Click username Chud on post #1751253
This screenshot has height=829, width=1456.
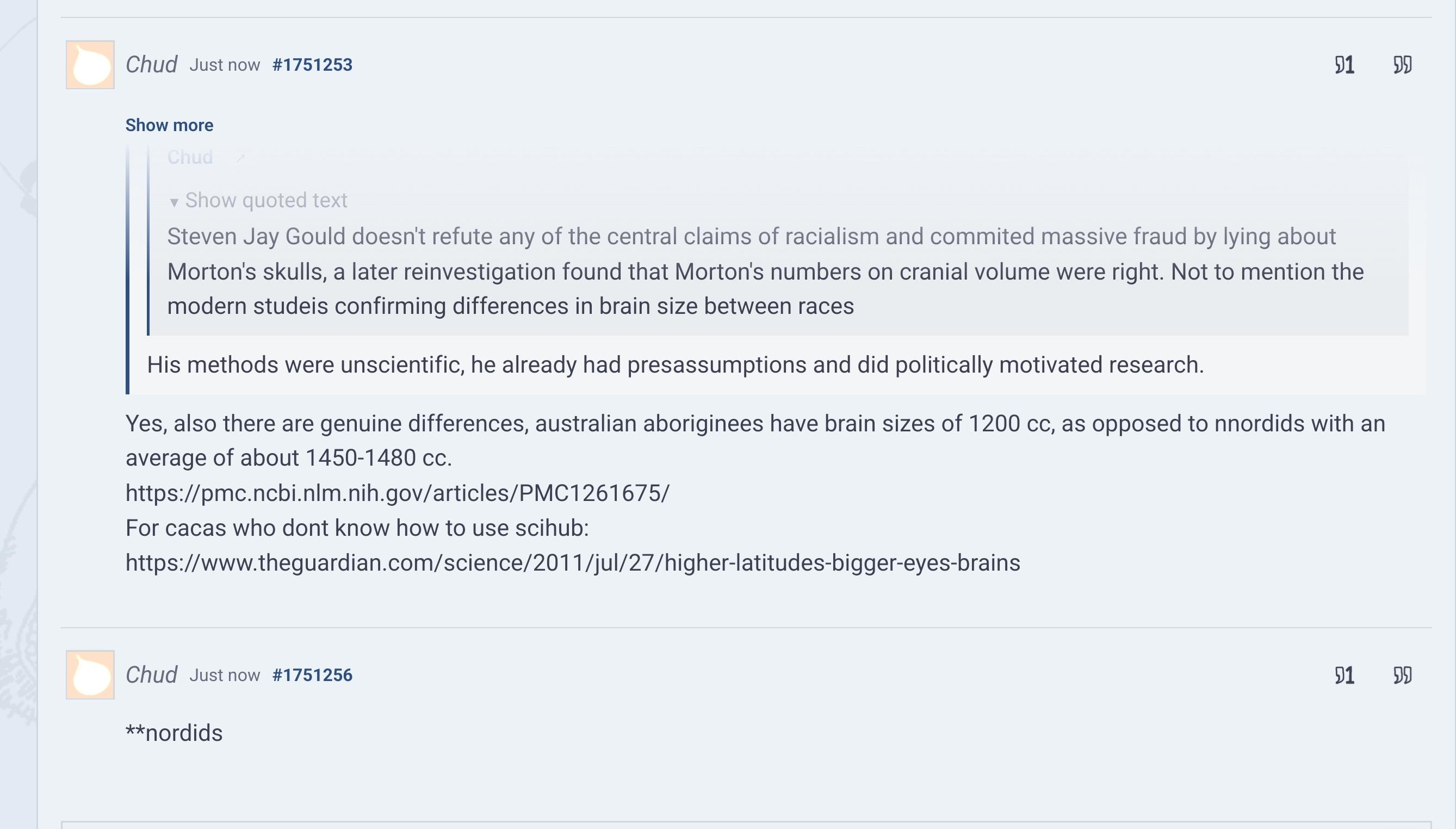(151, 65)
